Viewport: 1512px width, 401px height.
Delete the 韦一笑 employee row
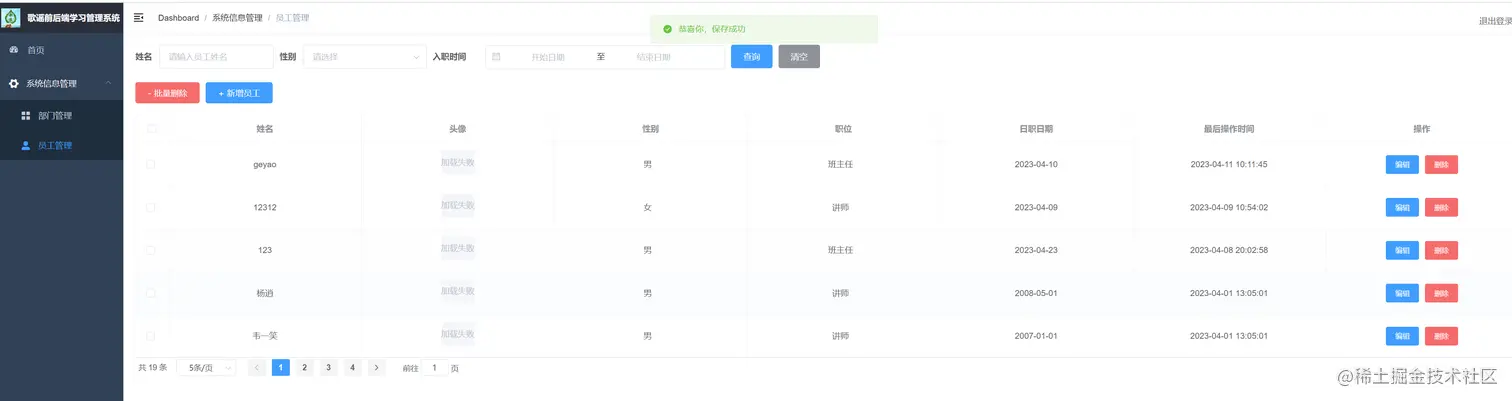click(x=1441, y=336)
